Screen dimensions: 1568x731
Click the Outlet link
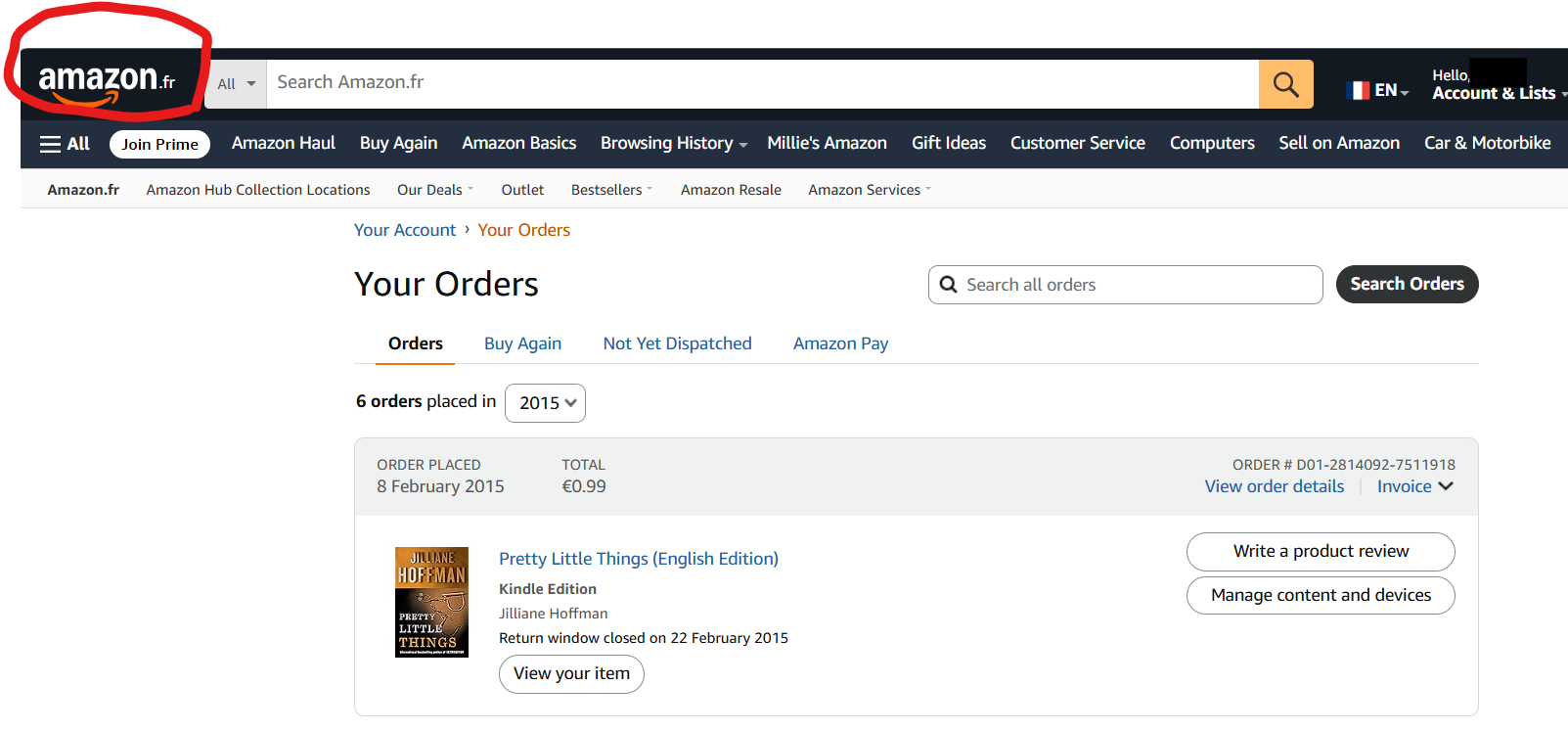pyautogui.click(x=522, y=190)
